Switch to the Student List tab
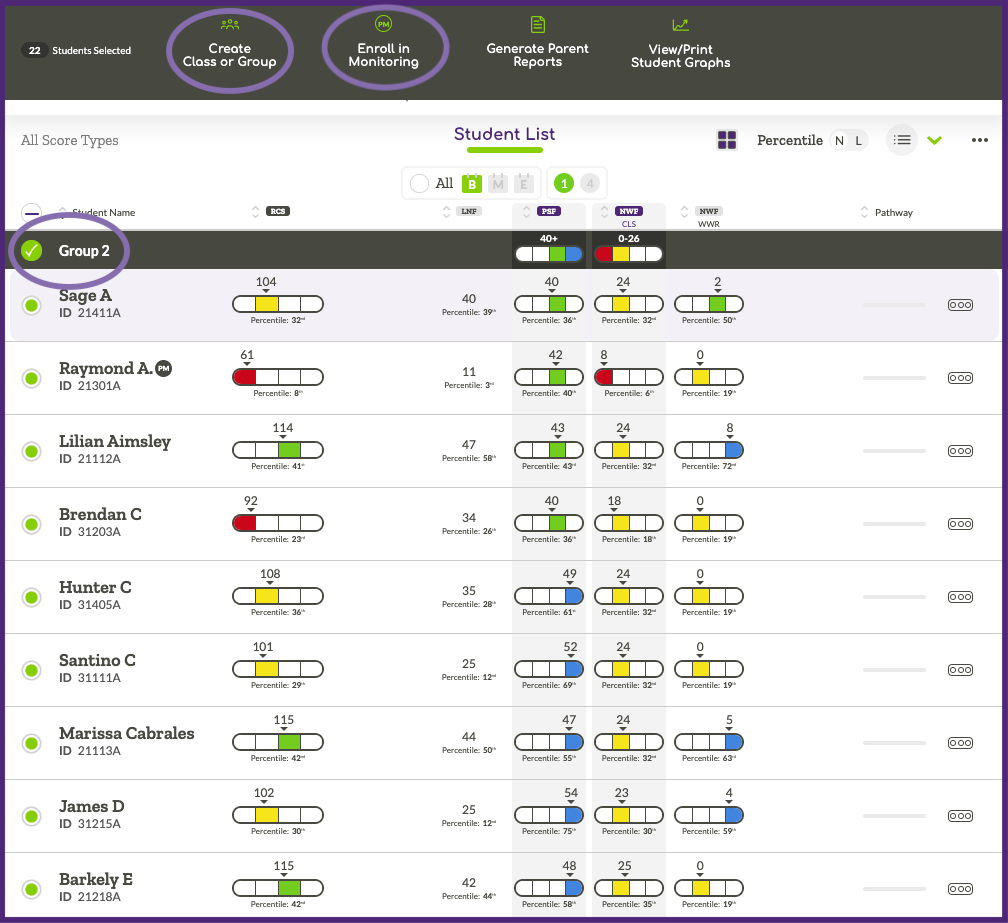This screenshot has height=923, width=1008. (504, 133)
